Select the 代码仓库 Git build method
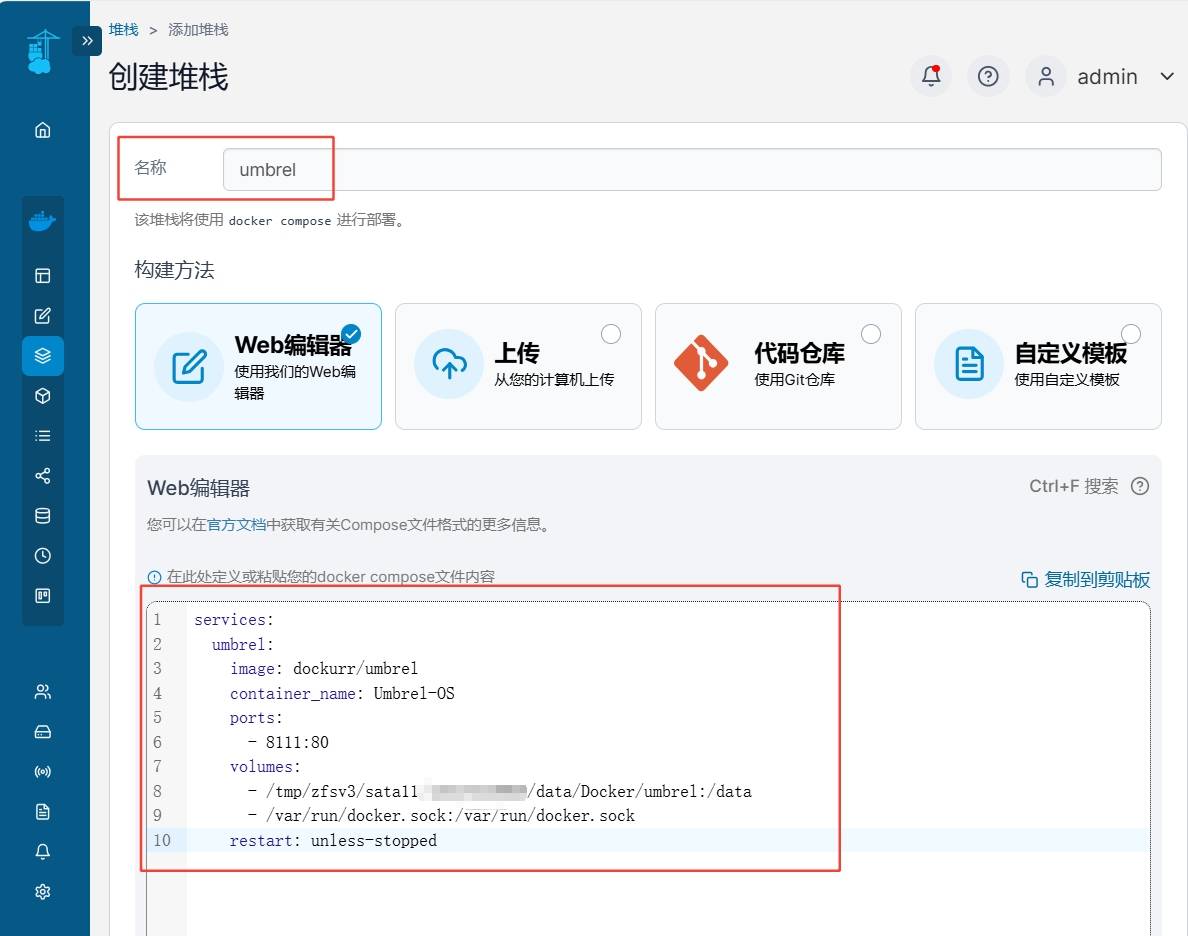Image resolution: width=1188 pixels, height=936 pixels. [x=778, y=366]
